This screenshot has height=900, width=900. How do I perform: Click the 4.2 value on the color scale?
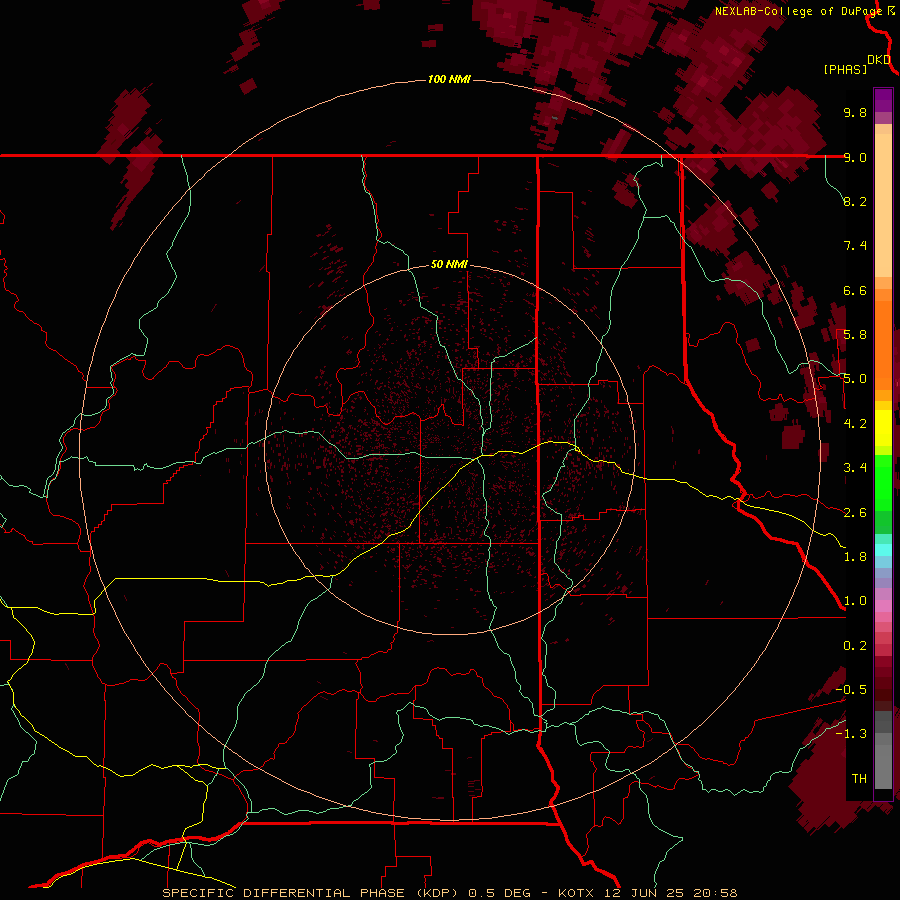(x=855, y=424)
